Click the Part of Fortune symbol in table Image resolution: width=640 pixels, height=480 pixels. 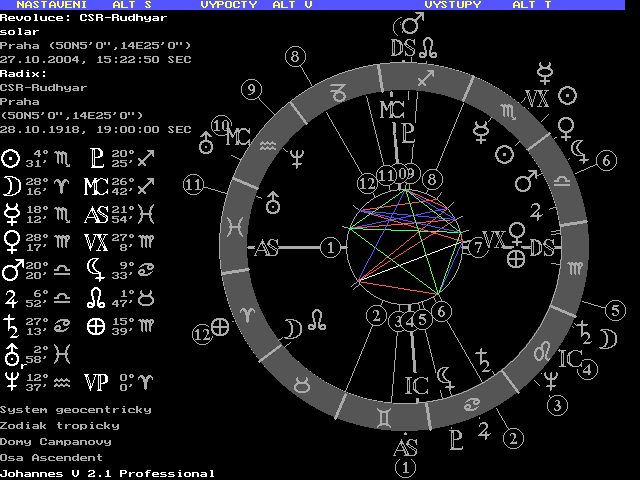(x=95, y=325)
